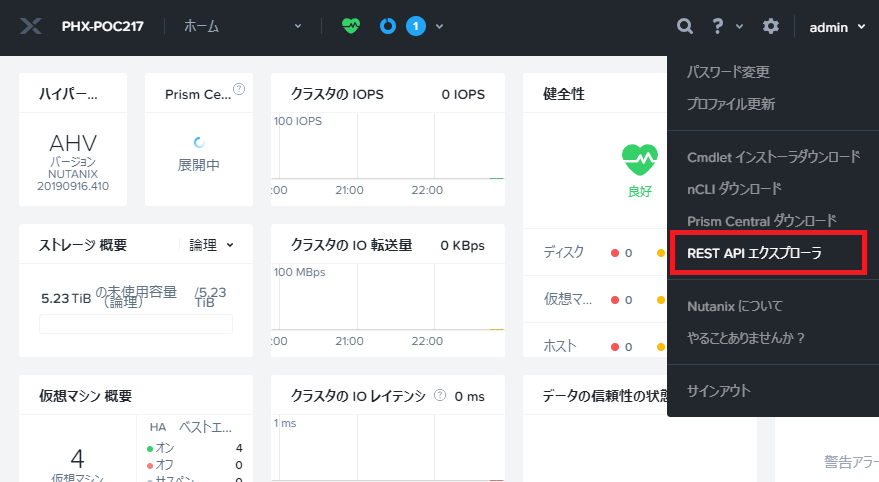This screenshot has width=879, height=482.
Task: Select Prism Central ダウンロード item
Action: (x=762, y=221)
